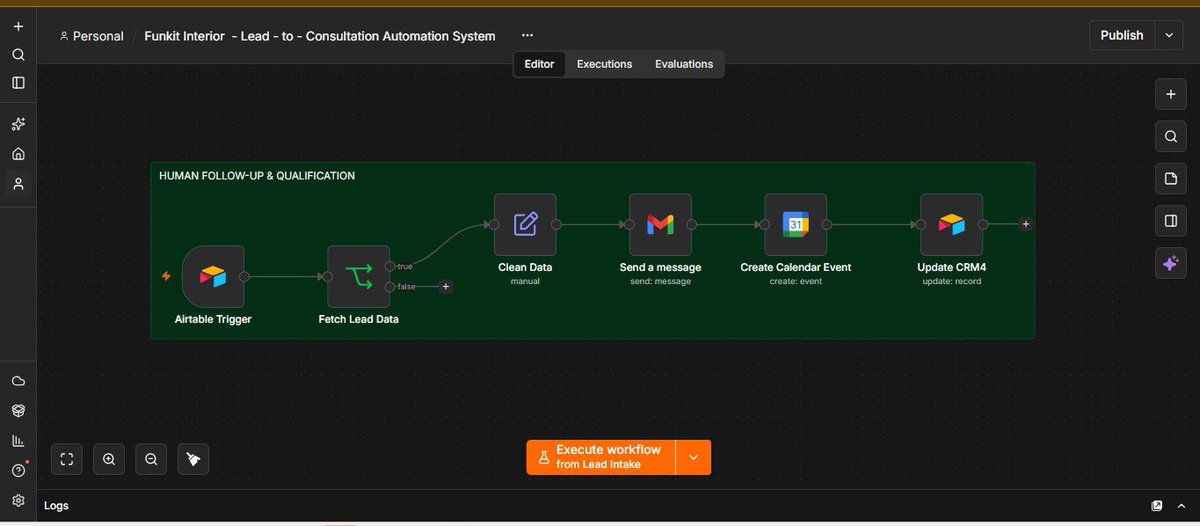Screen dimensions: 1200x526
Task: Toggle the side panel icon on right
Action: 1170,220
